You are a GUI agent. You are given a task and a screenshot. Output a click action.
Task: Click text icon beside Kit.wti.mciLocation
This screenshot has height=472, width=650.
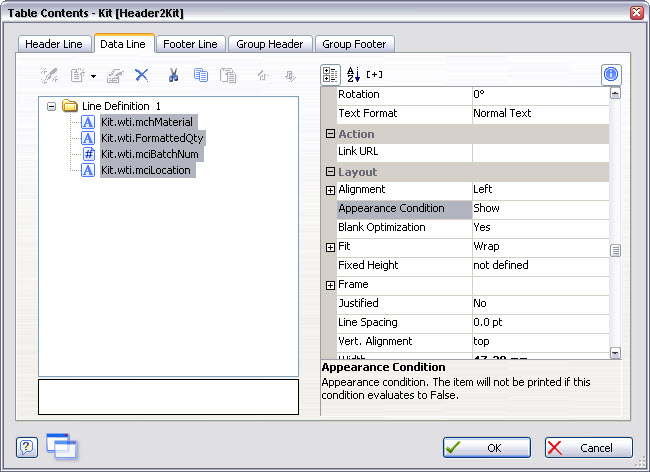click(88, 170)
